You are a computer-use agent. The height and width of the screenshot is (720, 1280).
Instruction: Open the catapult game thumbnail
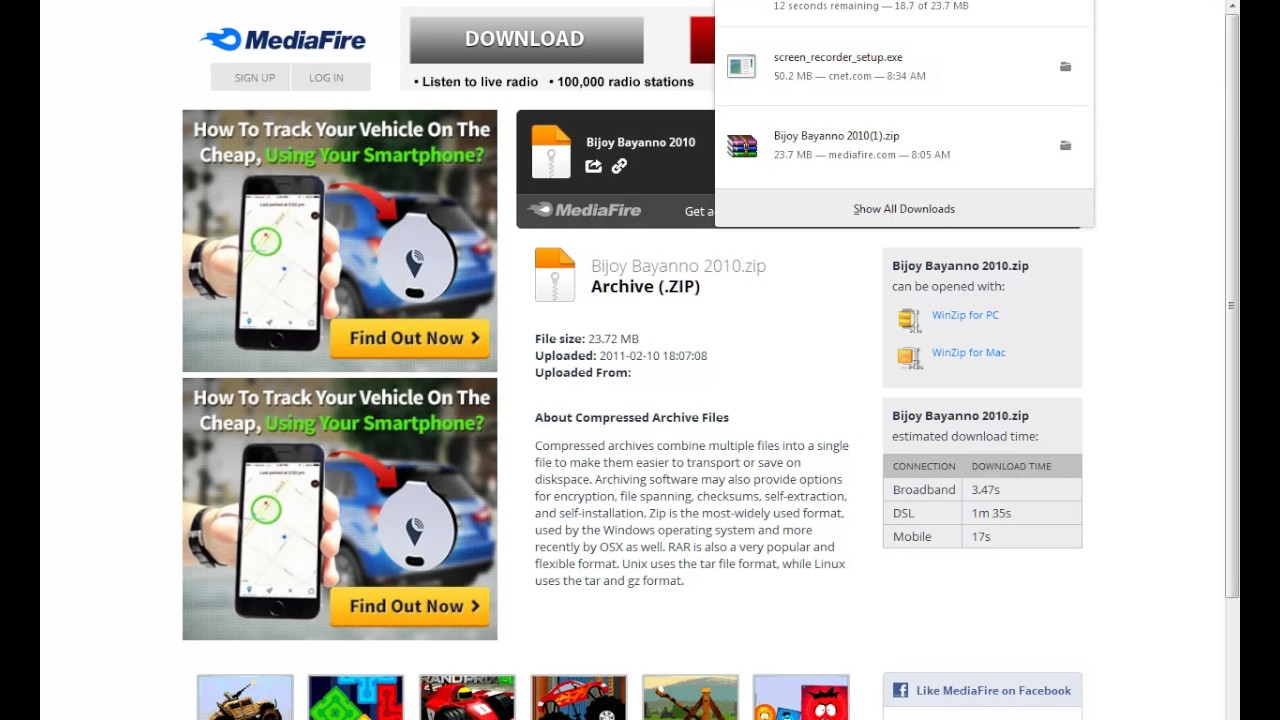point(690,697)
